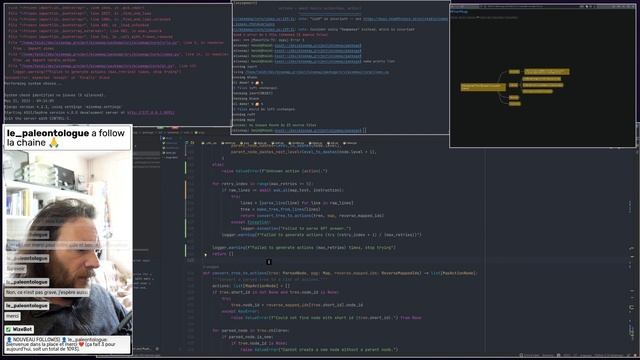640x360 pixels.
Task: Click 'raise ValueError Unknown action' line
Action: (275, 171)
